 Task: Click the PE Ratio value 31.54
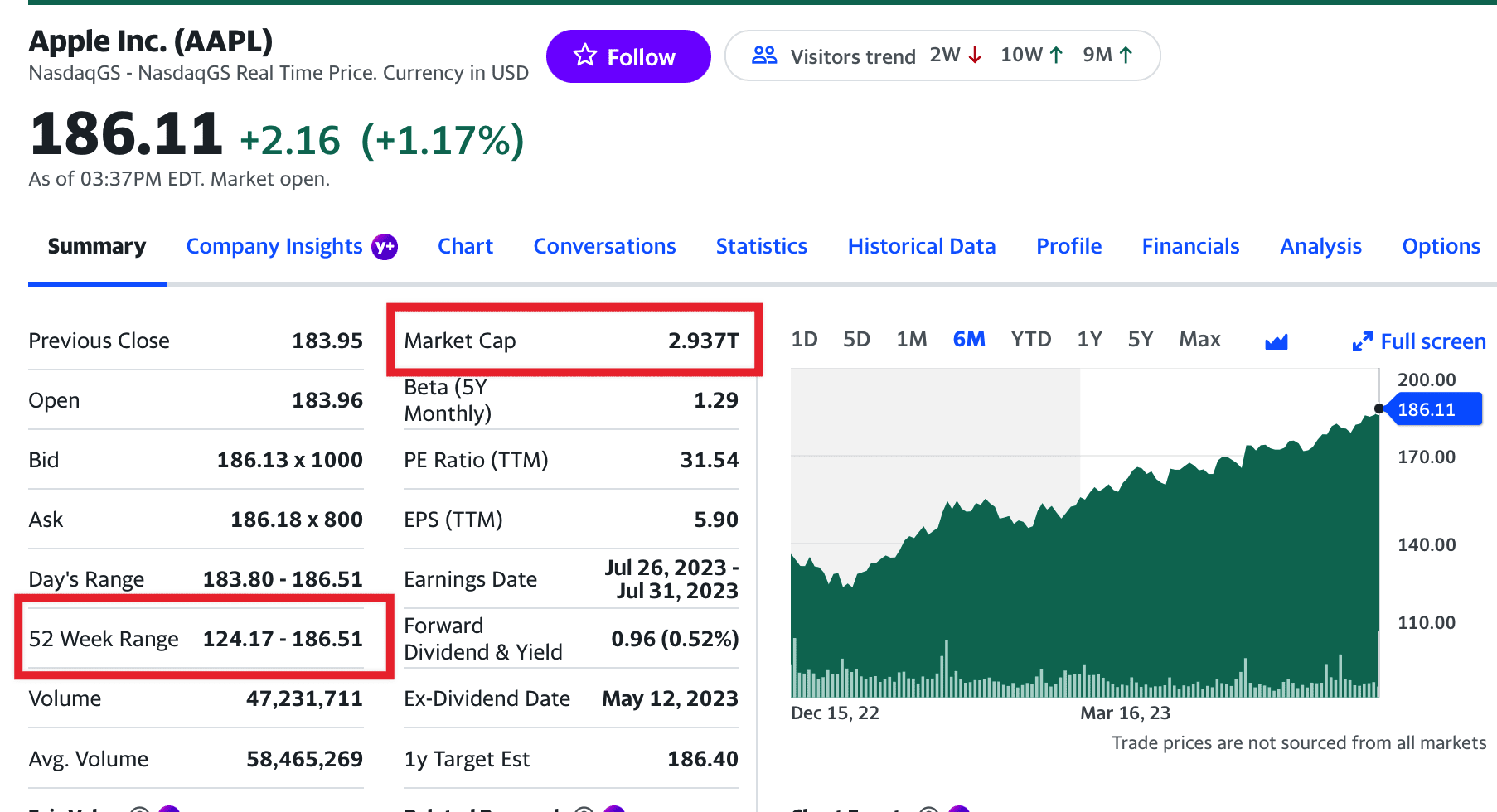(x=710, y=460)
